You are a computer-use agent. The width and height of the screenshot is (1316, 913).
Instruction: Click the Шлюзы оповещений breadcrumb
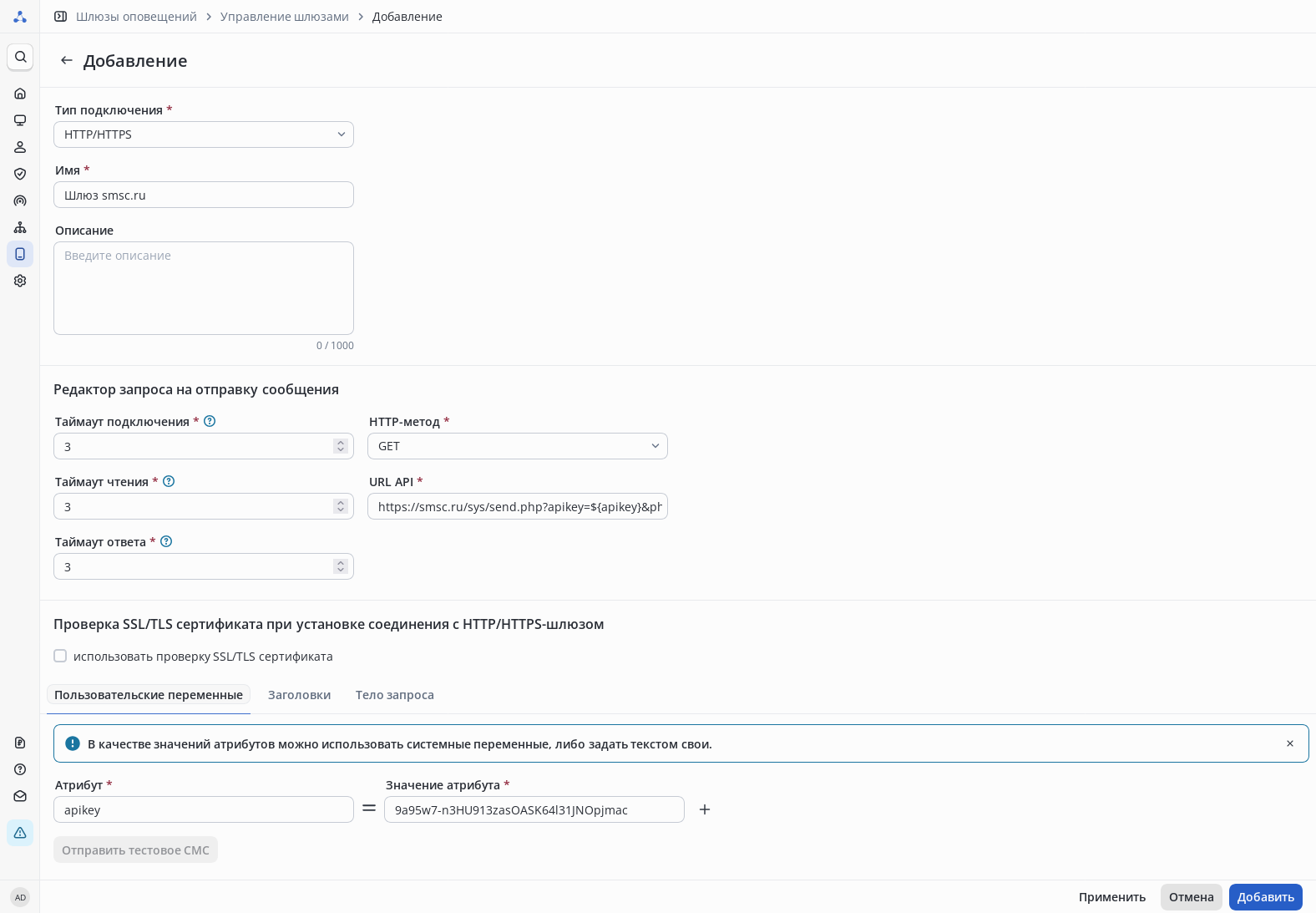136,17
